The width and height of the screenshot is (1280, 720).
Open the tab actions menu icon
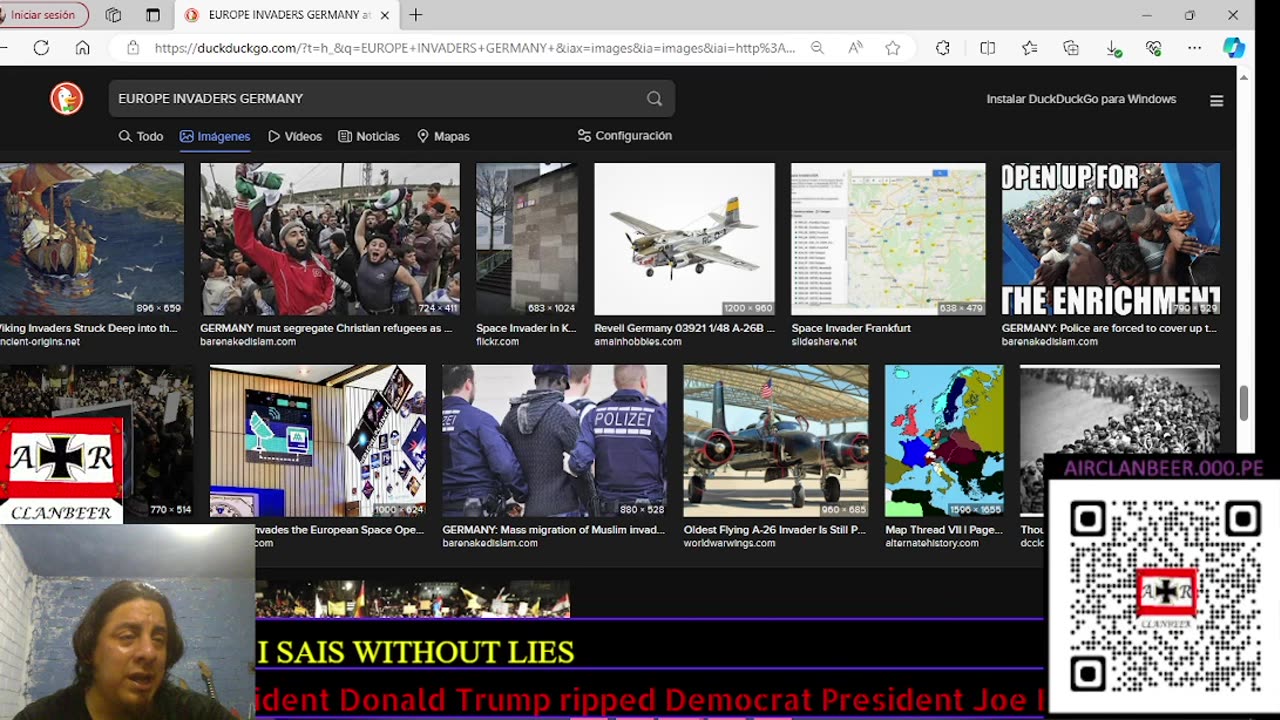click(152, 15)
